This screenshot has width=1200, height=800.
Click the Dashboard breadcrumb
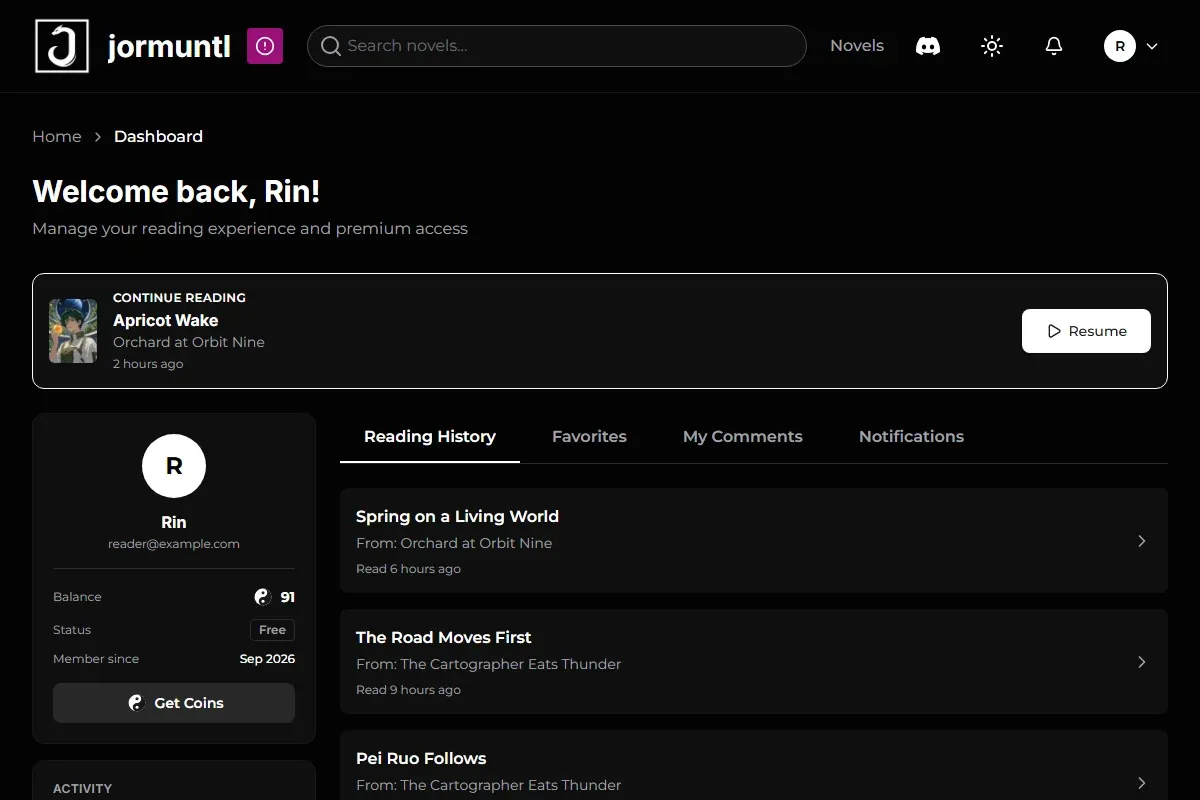158,137
